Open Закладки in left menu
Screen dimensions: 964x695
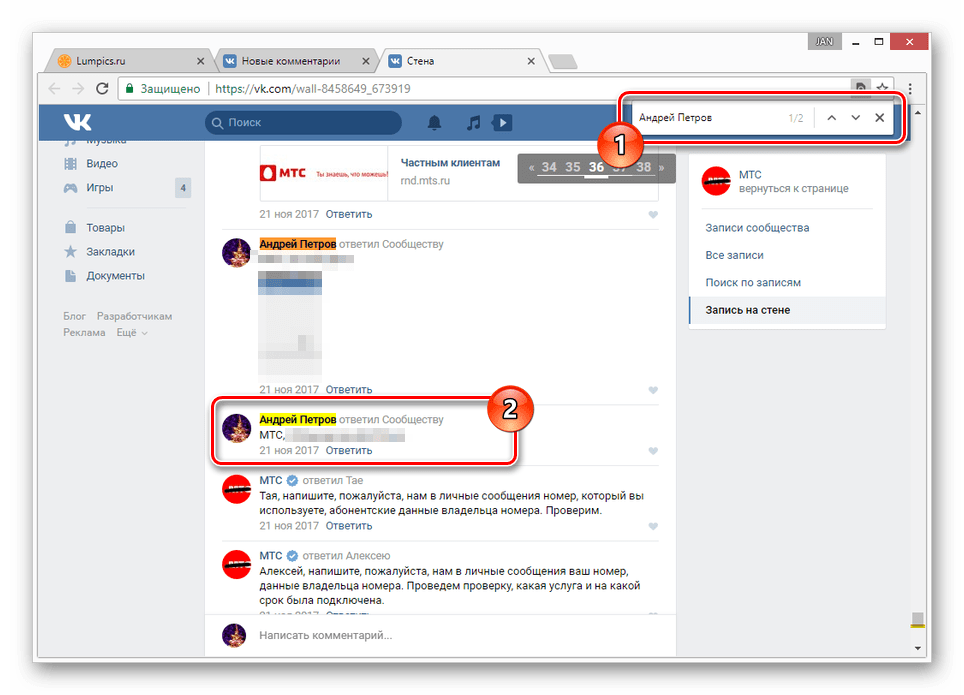(x=110, y=252)
